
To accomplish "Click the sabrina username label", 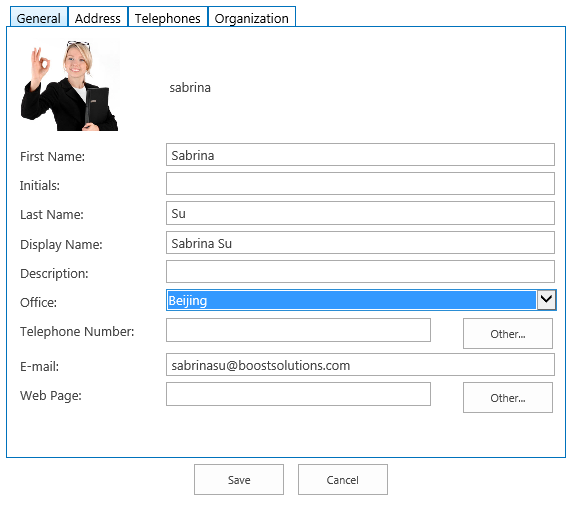I will (x=190, y=87).
